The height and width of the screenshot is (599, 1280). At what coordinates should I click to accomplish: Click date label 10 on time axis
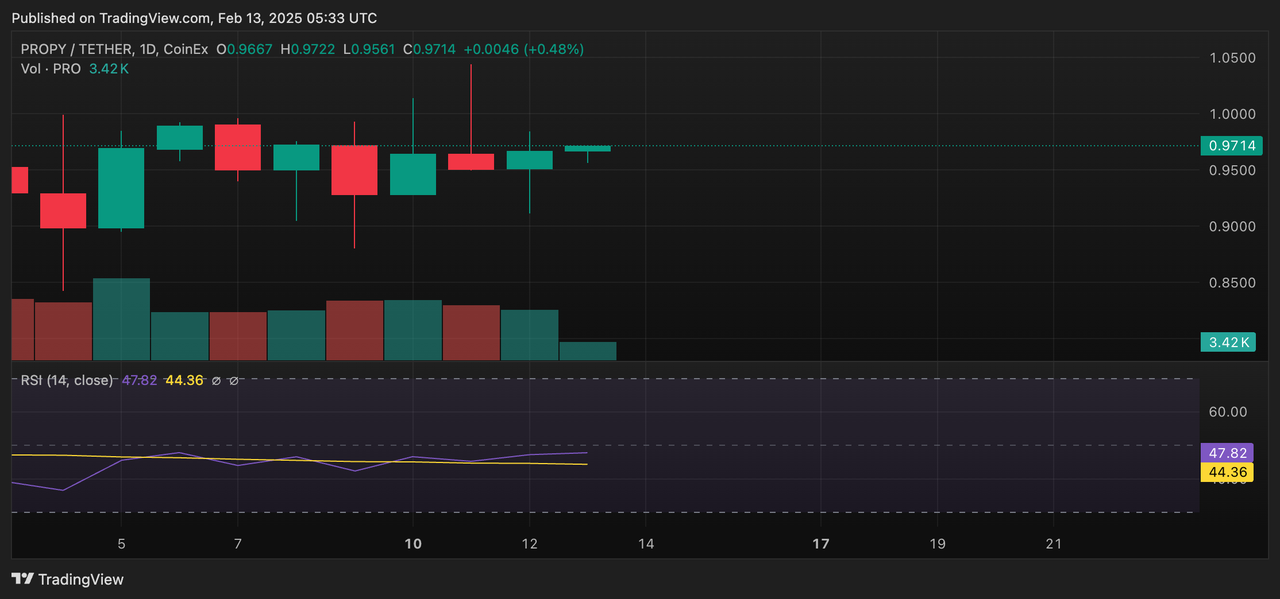point(413,544)
